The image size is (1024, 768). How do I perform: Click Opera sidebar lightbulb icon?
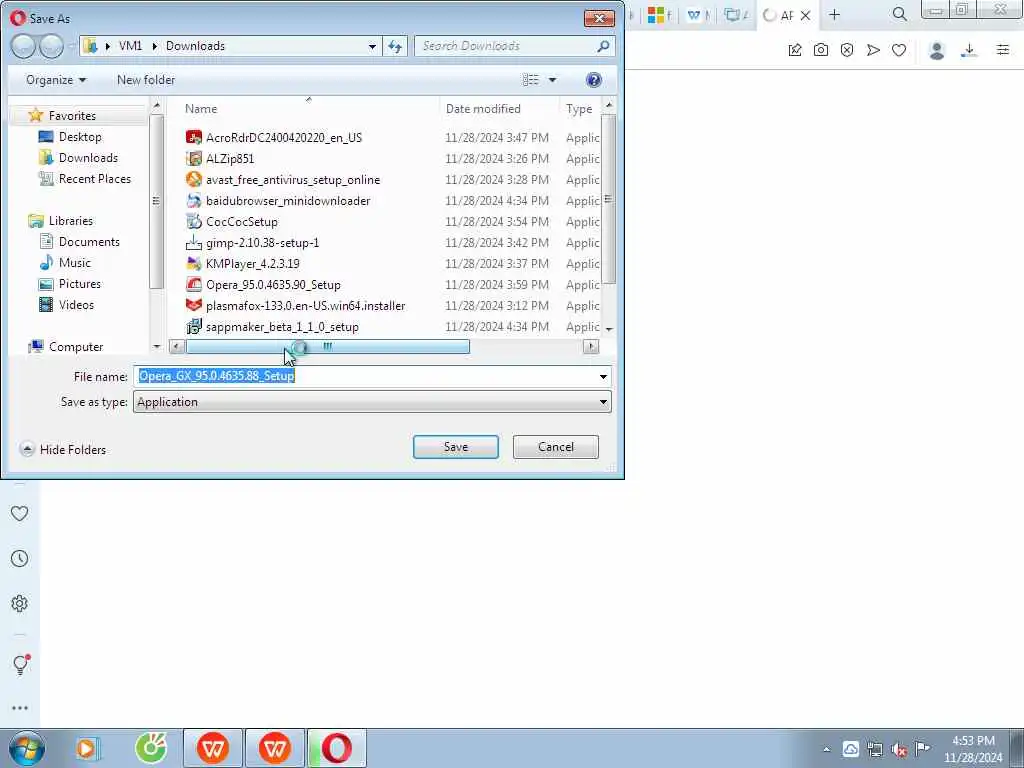click(x=20, y=664)
